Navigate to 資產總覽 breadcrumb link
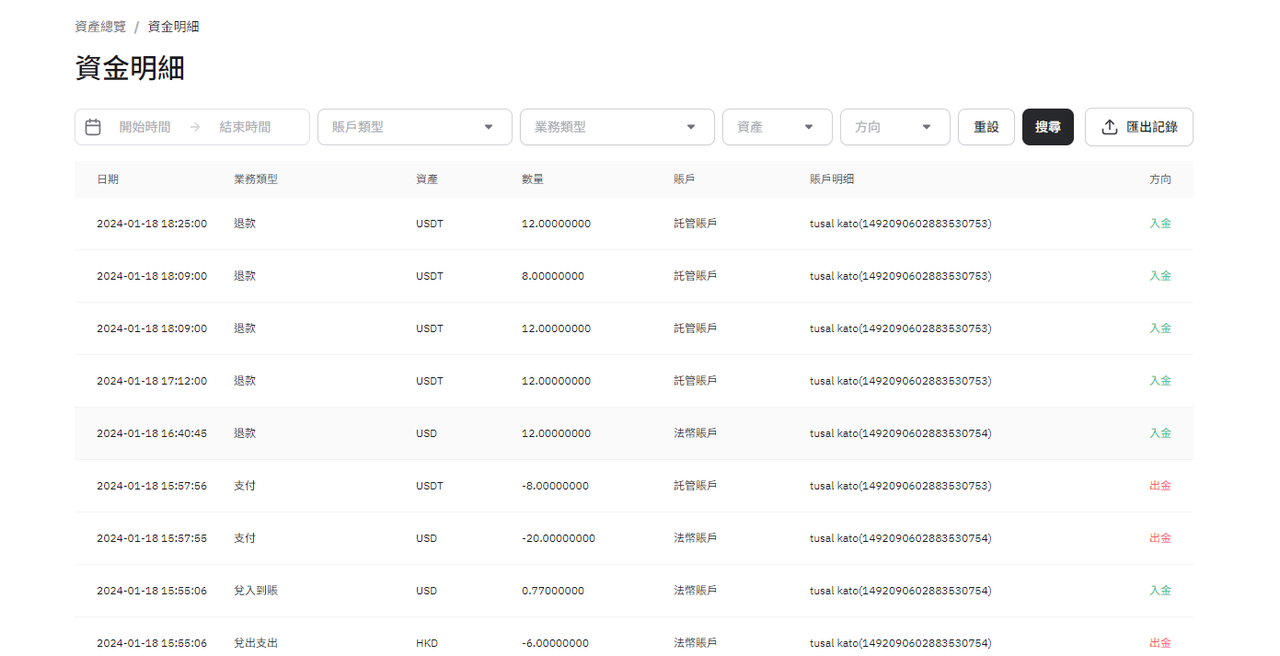The width and height of the screenshot is (1280, 656). [x=100, y=27]
